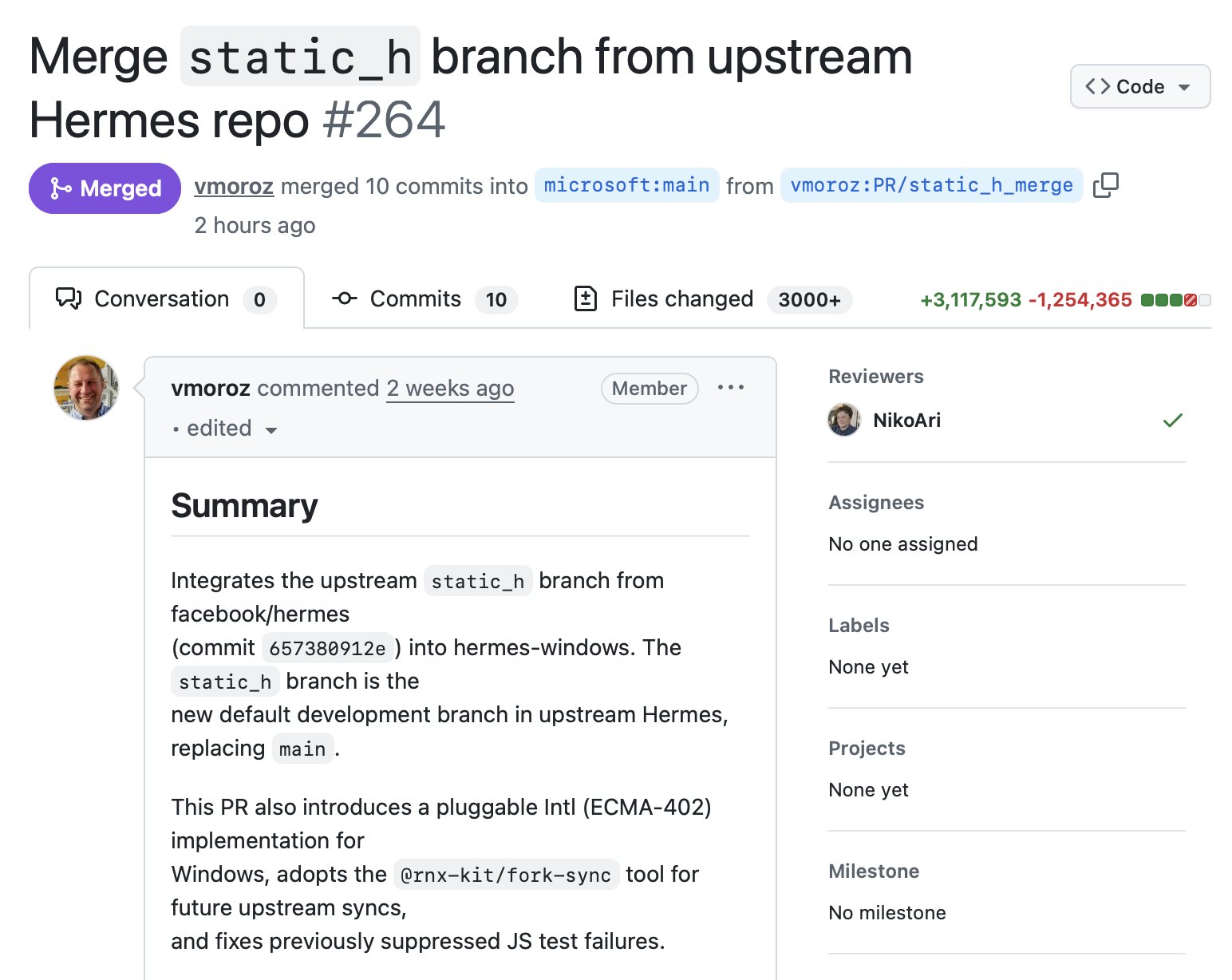Viewport: 1232px width, 980px height.
Task: Click 'None yet' under Labels
Action: [x=868, y=667]
